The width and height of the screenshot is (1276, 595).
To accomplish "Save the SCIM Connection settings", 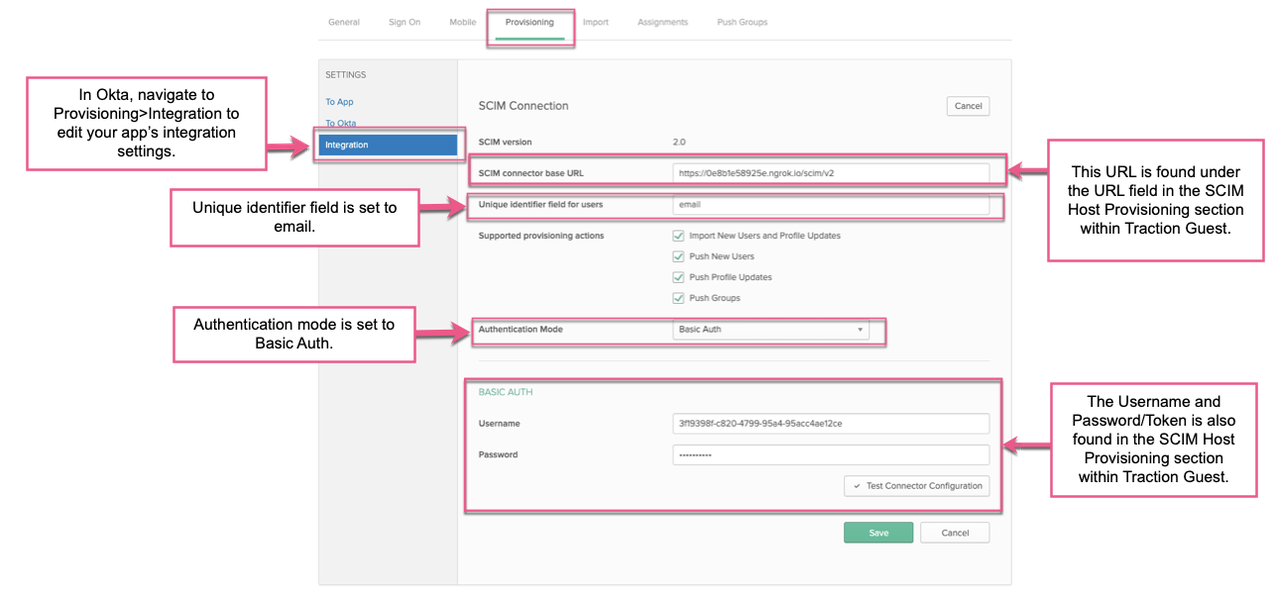I will (878, 532).
